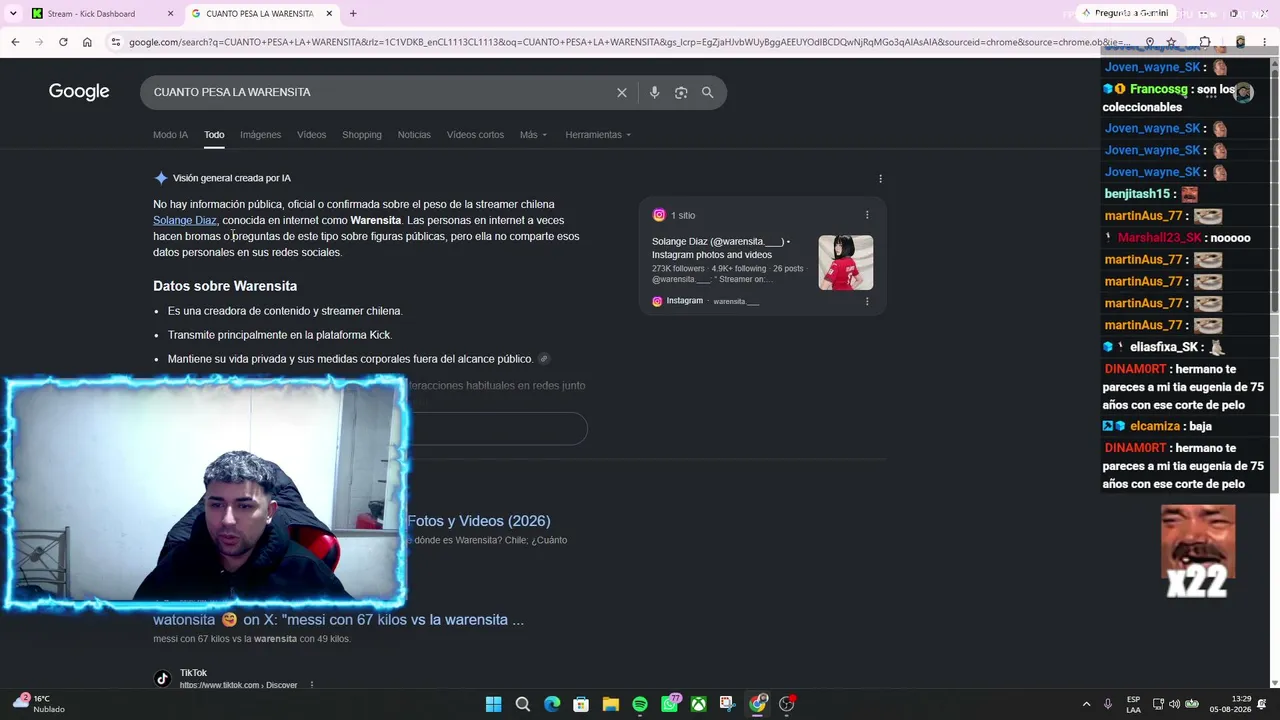Image resolution: width=1280 pixels, height=720 pixels.
Task: Open Windows taskbar search
Action: pos(522,704)
